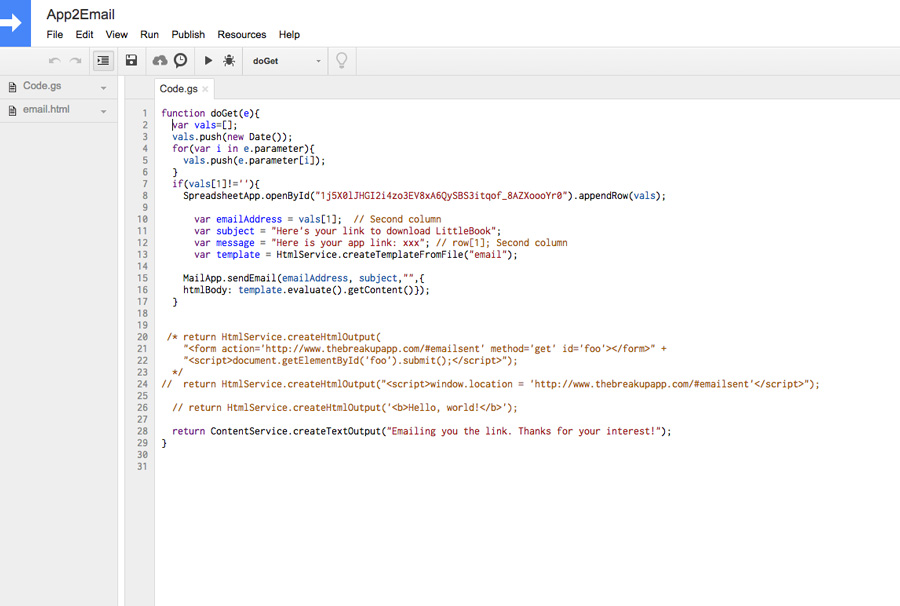Click the App2Email project title
900x606 pixels.
click(x=80, y=14)
